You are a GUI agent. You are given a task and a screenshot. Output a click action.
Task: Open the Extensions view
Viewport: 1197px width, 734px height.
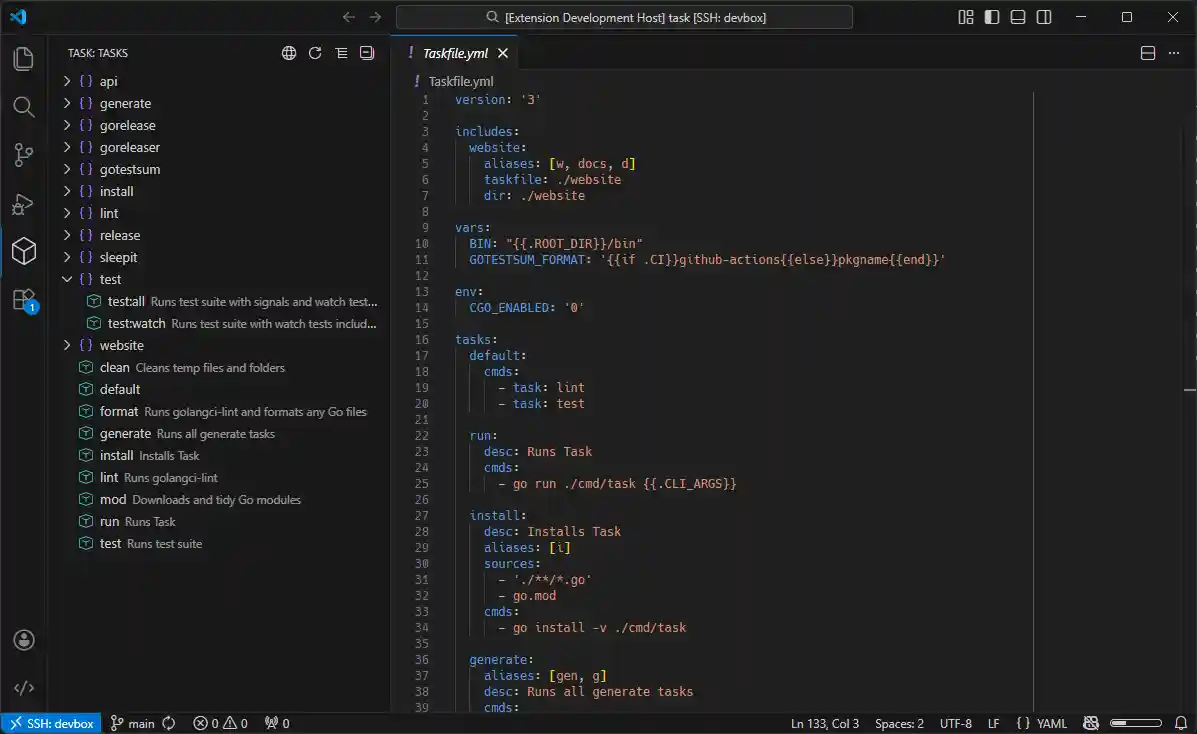[23, 300]
